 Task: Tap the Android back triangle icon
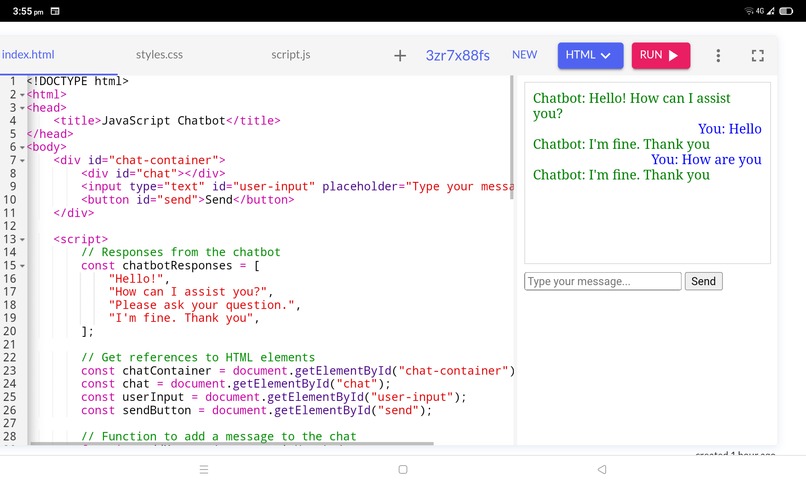pyautogui.click(x=602, y=469)
